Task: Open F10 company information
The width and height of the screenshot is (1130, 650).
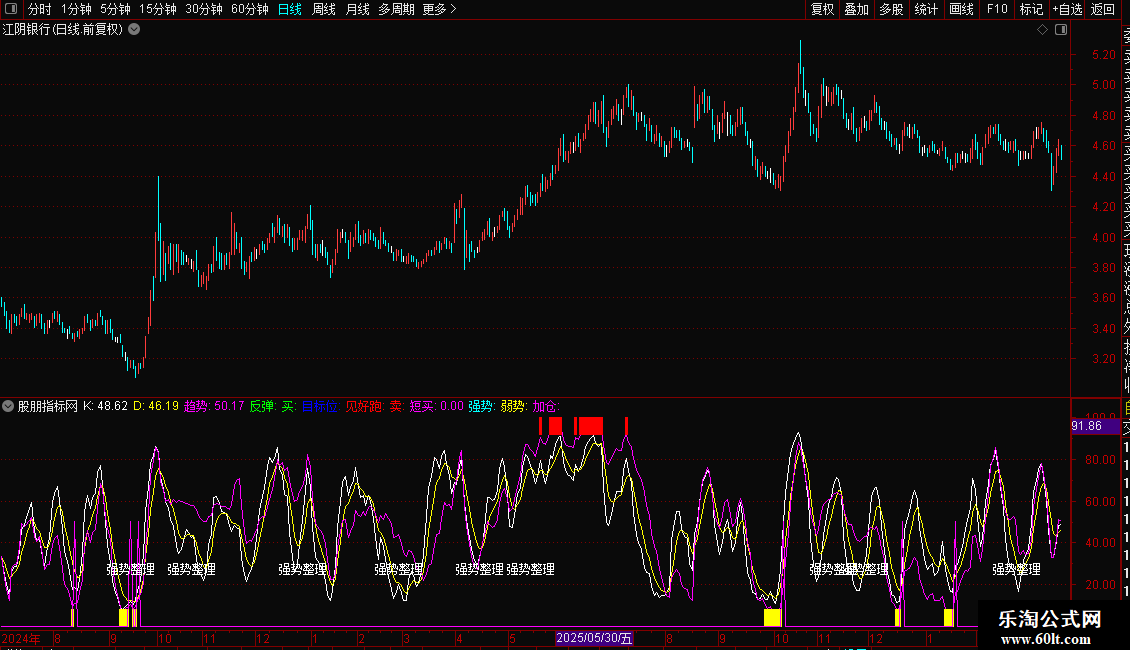Action: click(997, 9)
